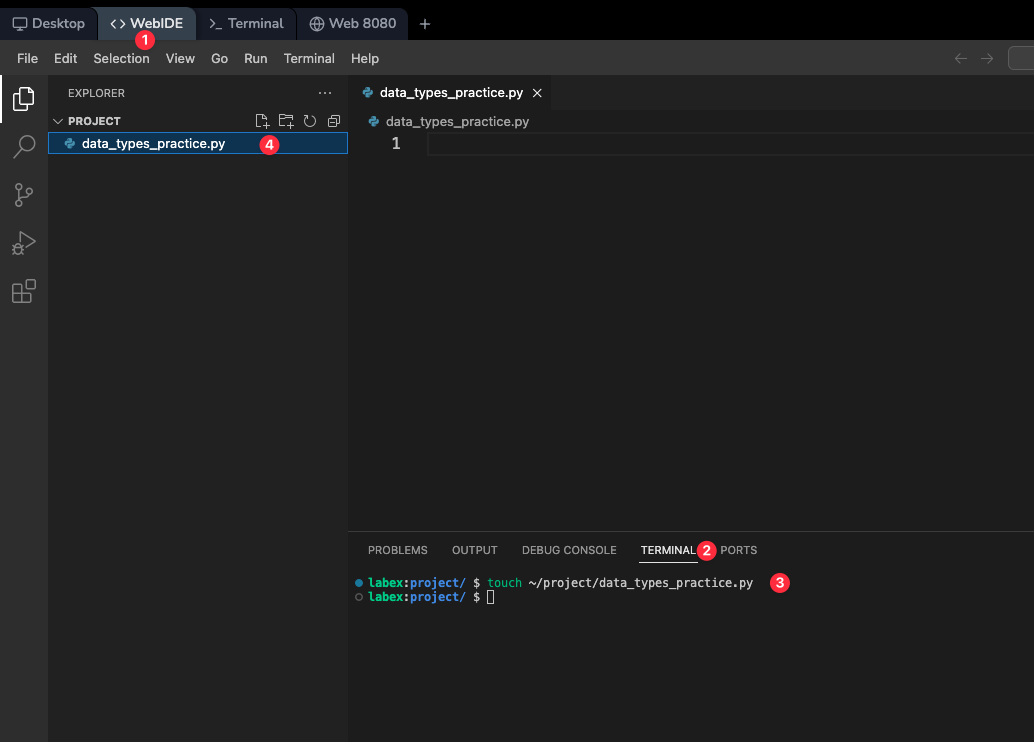Open the Explorer more actions menu
Image resolution: width=1034 pixels, height=742 pixels.
click(324, 92)
